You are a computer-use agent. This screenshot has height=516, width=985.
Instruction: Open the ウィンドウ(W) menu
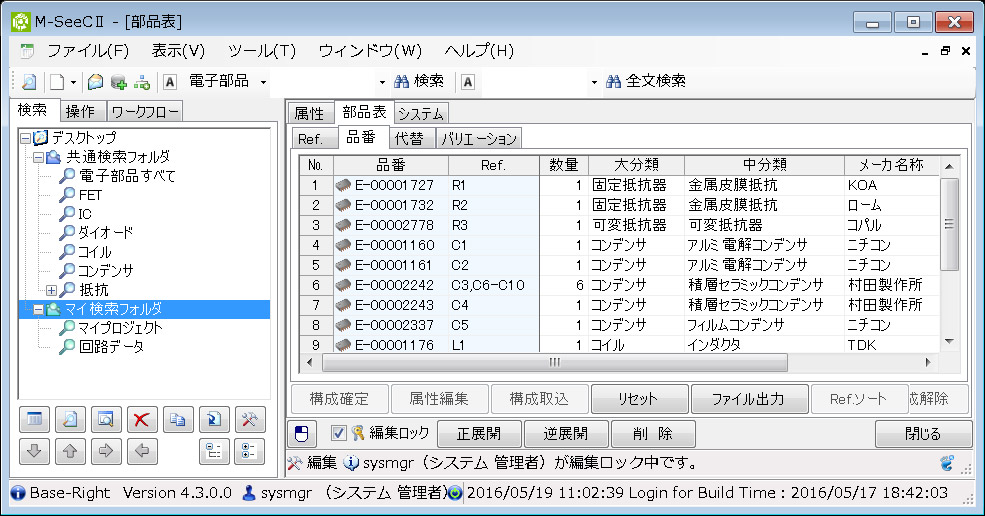[370, 51]
